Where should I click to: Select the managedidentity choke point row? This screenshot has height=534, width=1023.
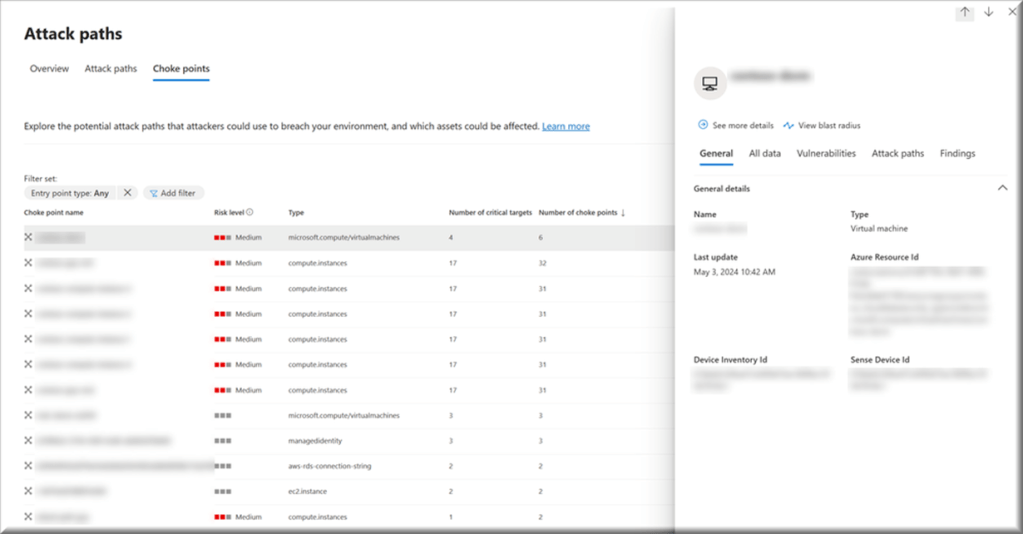click(320, 440)
